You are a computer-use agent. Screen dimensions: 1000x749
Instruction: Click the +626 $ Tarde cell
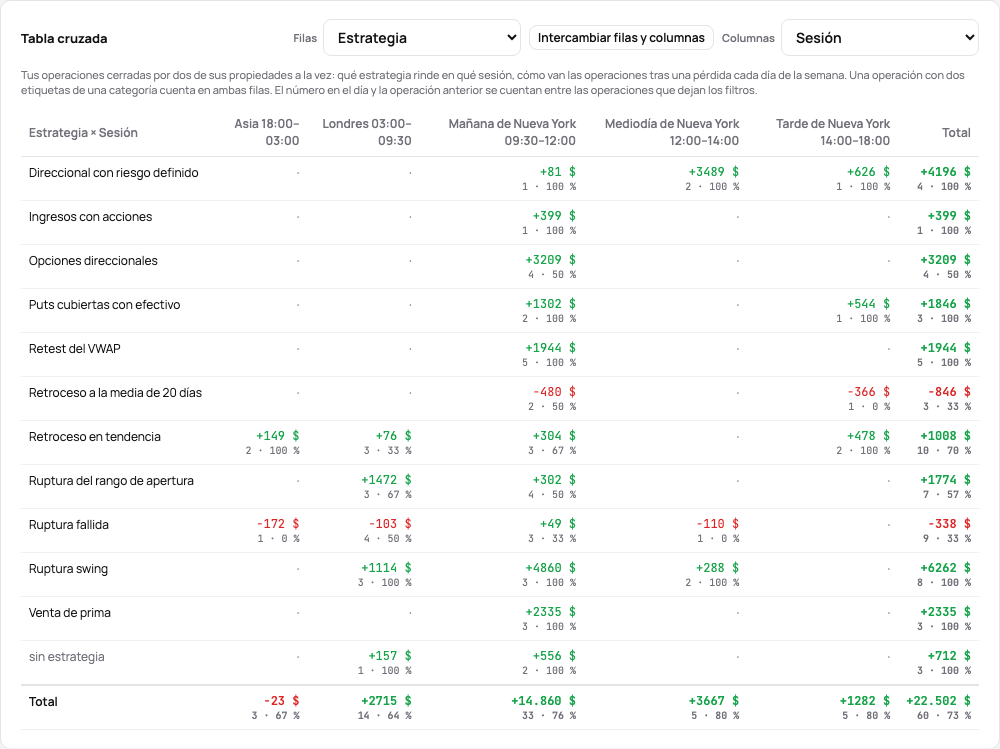(x=869, y=172)
